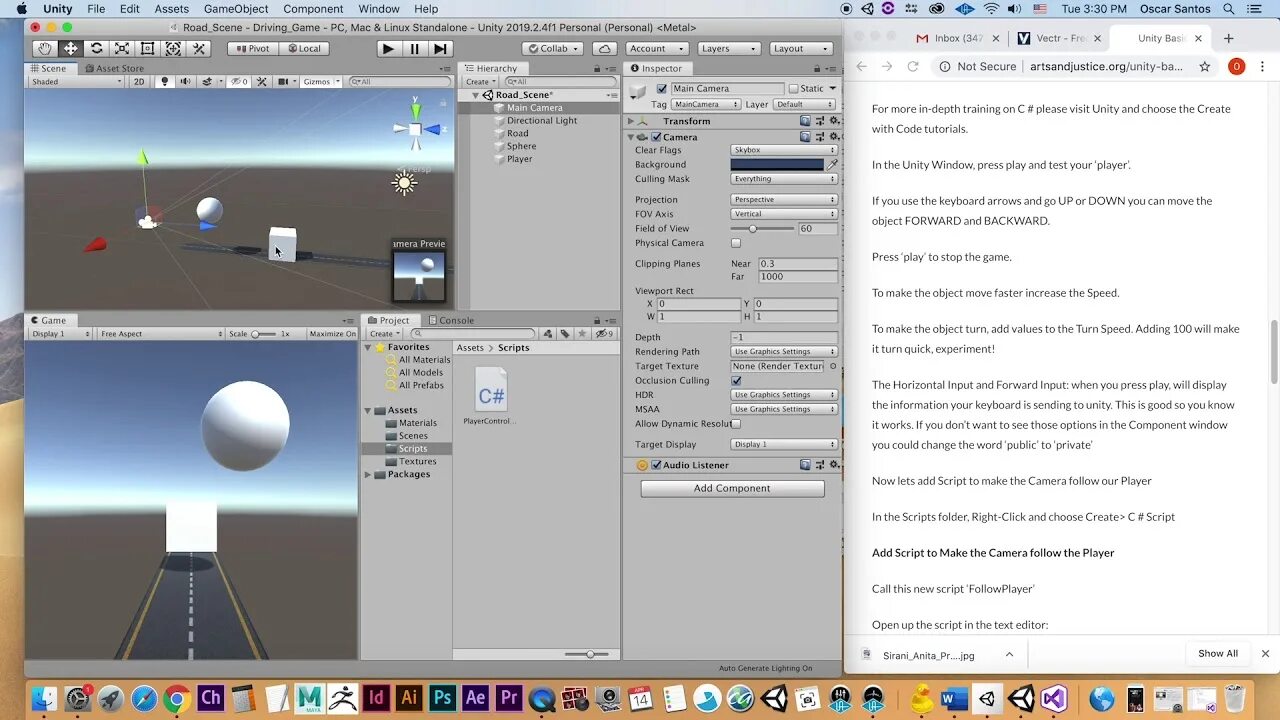The width and height of the screenshot is (1280, 720).
Task: Open the Clear Flags Skybox dropdown
Action: coord(784,150)
